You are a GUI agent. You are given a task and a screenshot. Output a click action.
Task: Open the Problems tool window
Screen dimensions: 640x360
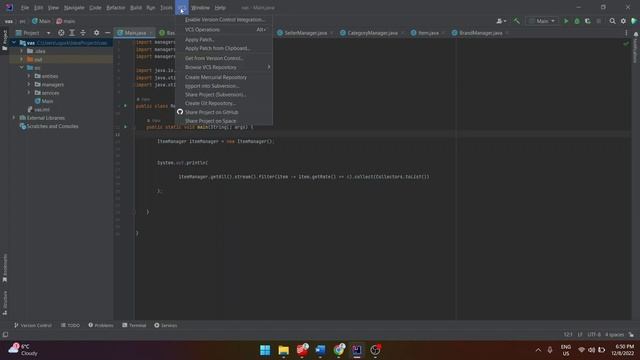coord(101,325)
